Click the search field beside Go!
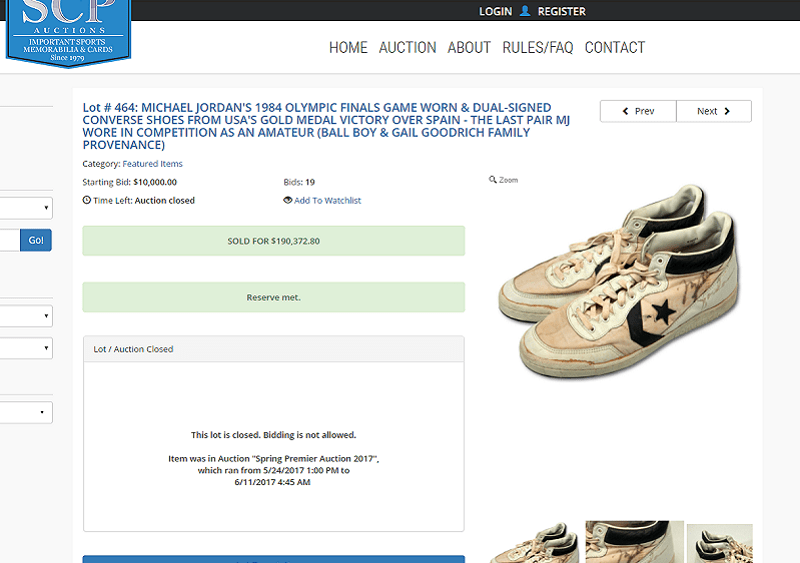 (10, 240)
